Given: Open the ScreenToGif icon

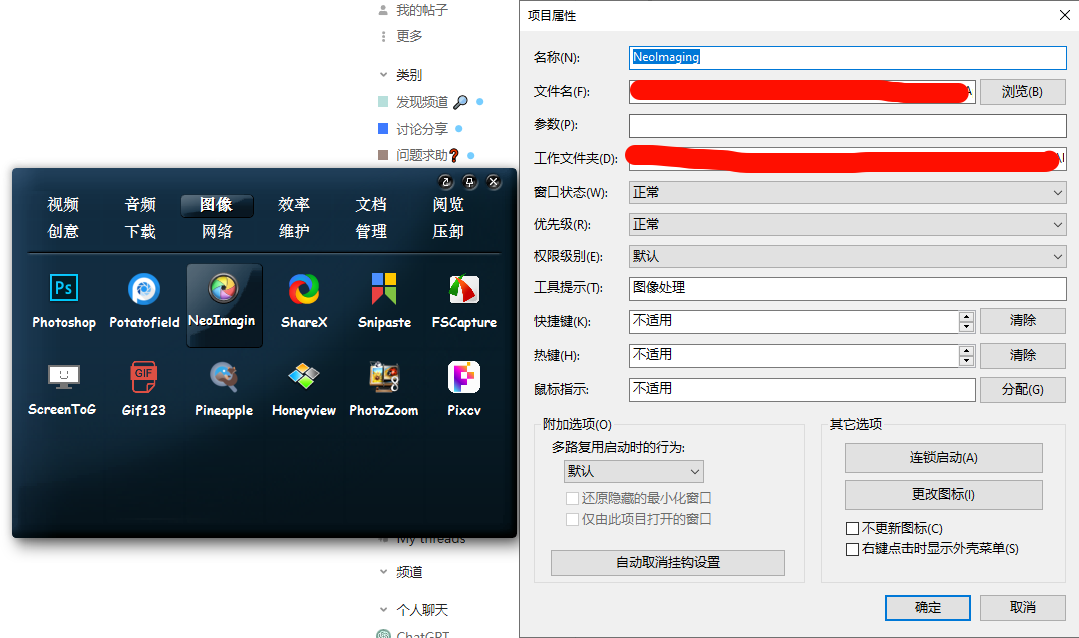Looking at the screenshot, I should click(x=63, y=379).
